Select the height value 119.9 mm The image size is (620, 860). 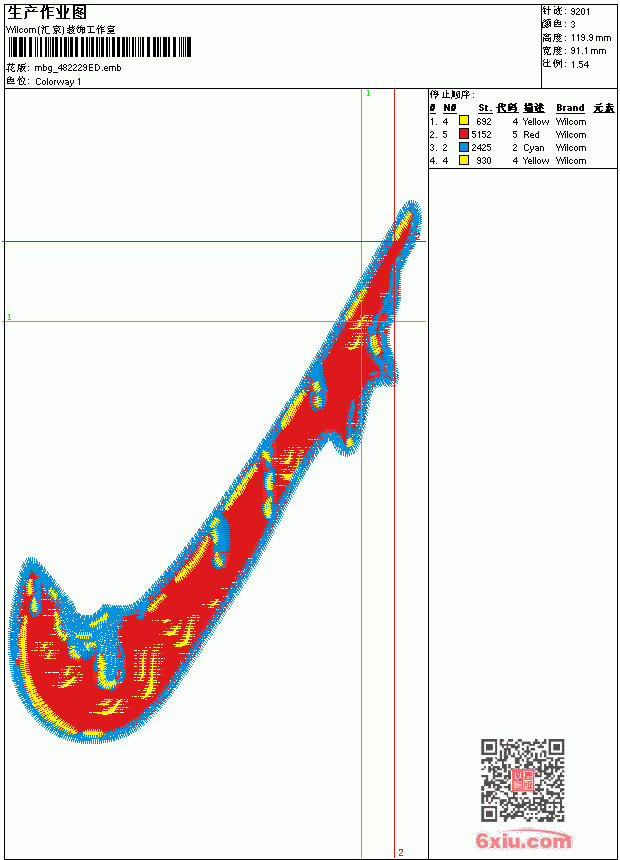point(591,38)
